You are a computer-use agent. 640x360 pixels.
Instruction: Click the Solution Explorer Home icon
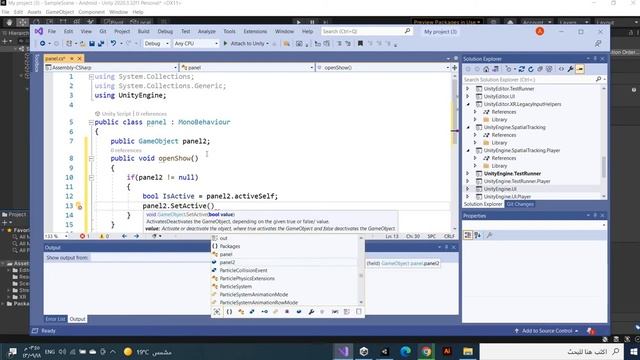point(486,69)
